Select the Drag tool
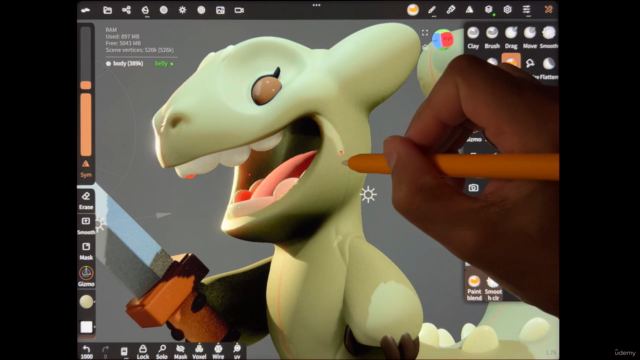The height and width of the screenshot is (360, 640). pos(511,38)
